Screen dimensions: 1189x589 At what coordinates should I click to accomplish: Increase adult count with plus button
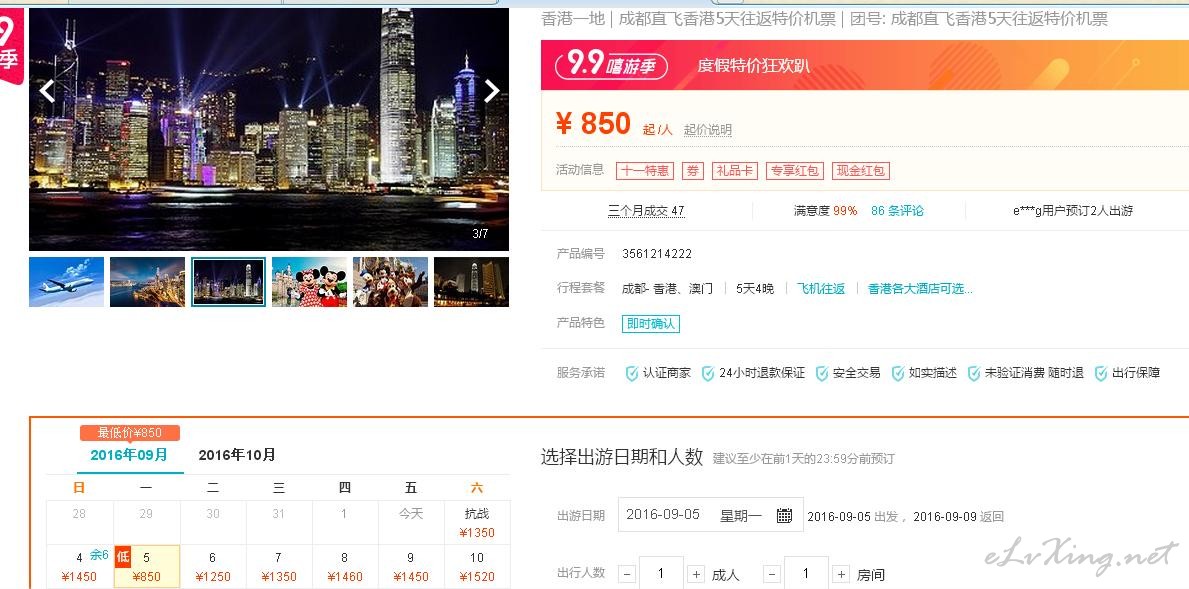pyautogui.click(x=696, y=575)
